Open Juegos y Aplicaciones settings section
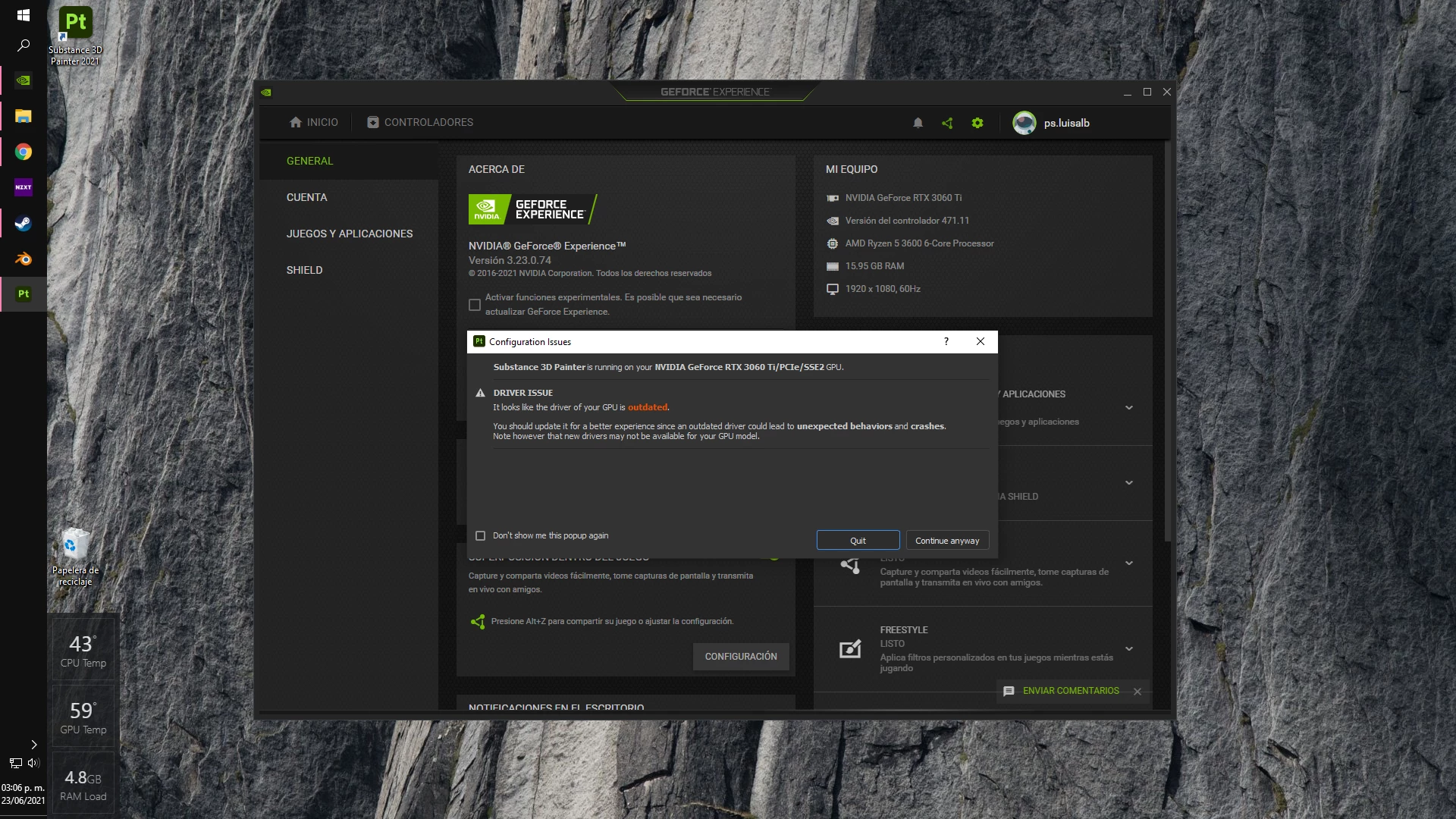 350,234
